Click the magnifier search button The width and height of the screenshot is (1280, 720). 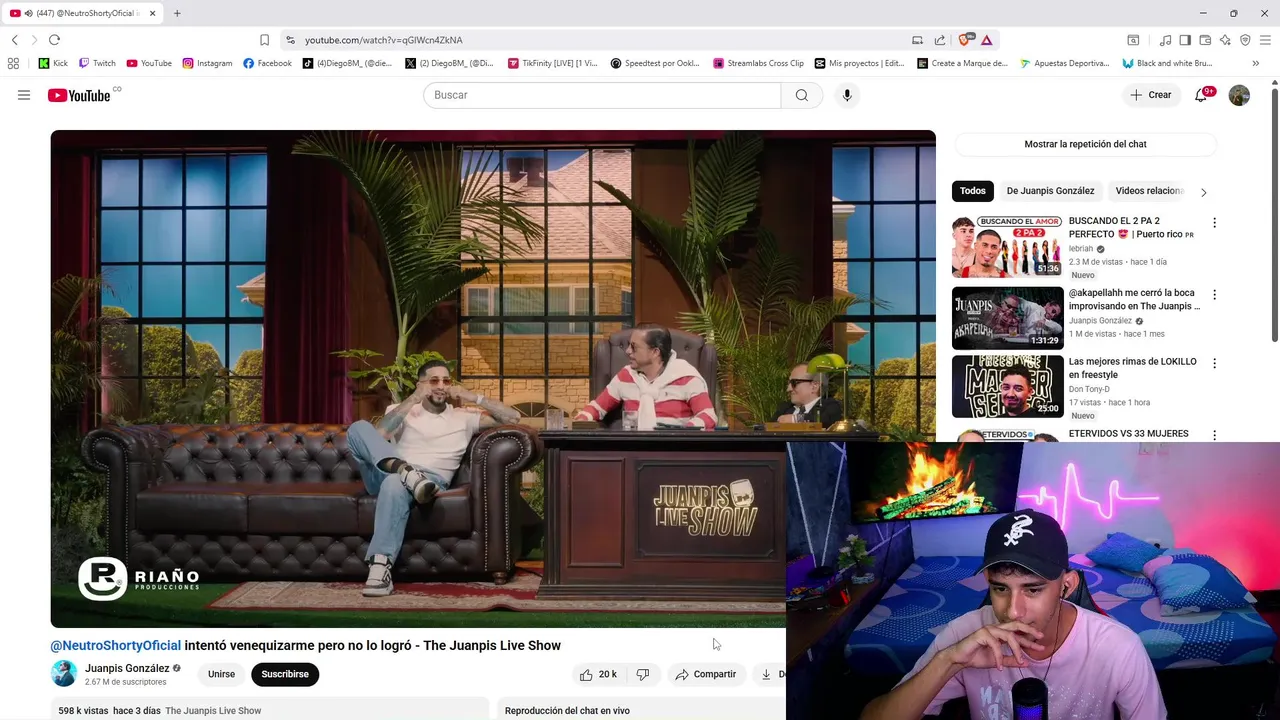click(x=802, y=95)
